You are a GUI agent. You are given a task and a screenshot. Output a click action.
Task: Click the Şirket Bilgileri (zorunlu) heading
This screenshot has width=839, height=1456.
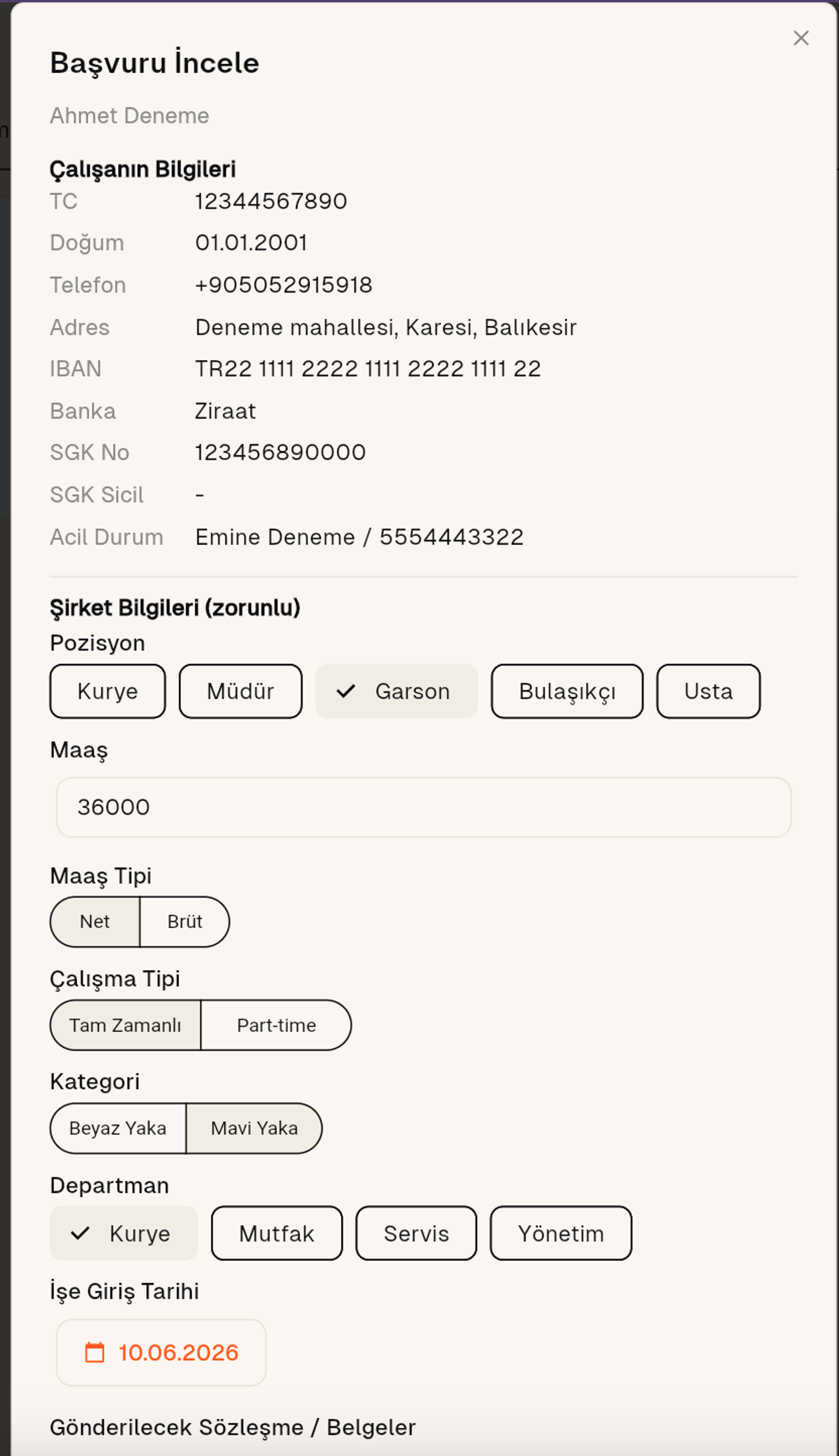[175, 608]
